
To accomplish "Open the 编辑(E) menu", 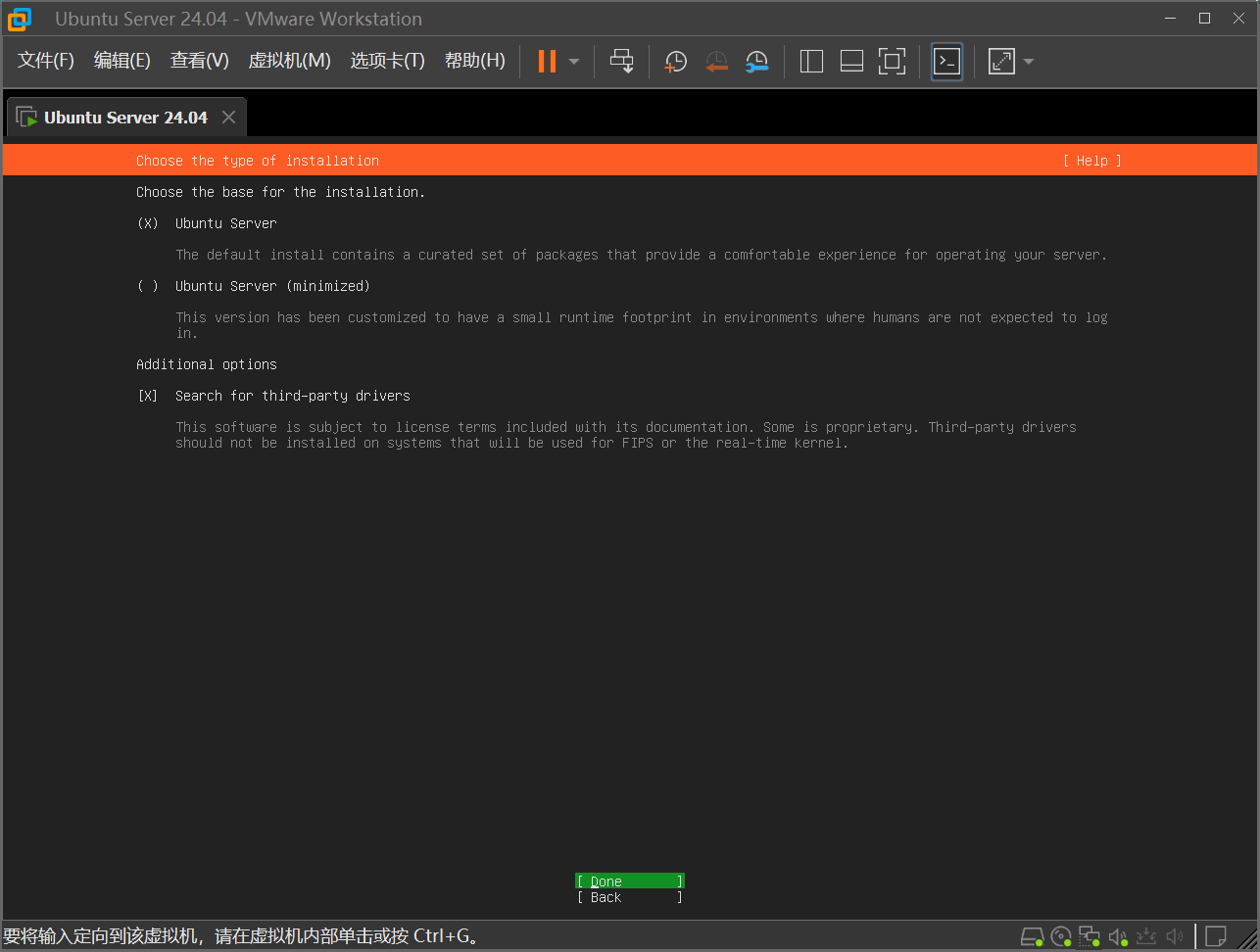I will (122, 61).
